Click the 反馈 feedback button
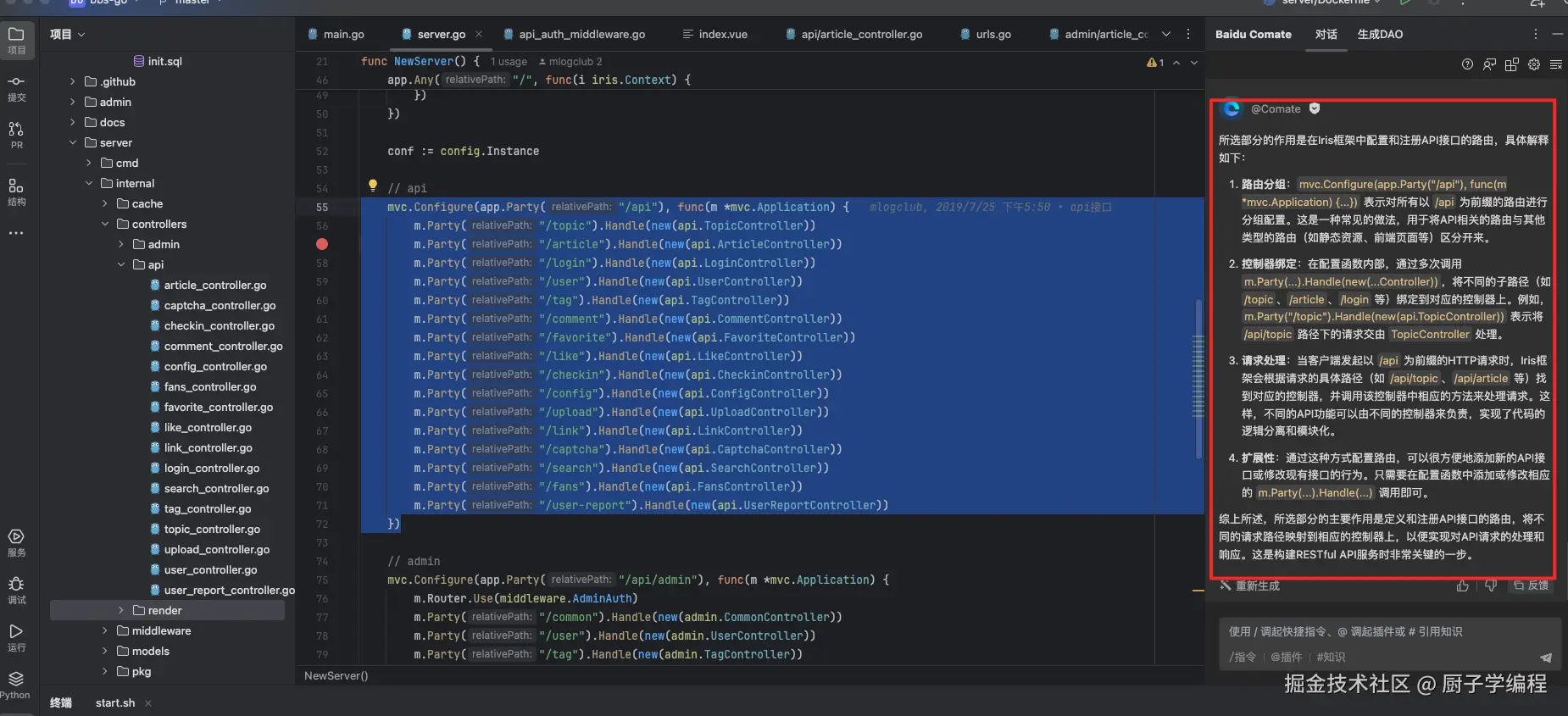The height and width of the screenshot is (716, 1568). (x=1532, y=586)
